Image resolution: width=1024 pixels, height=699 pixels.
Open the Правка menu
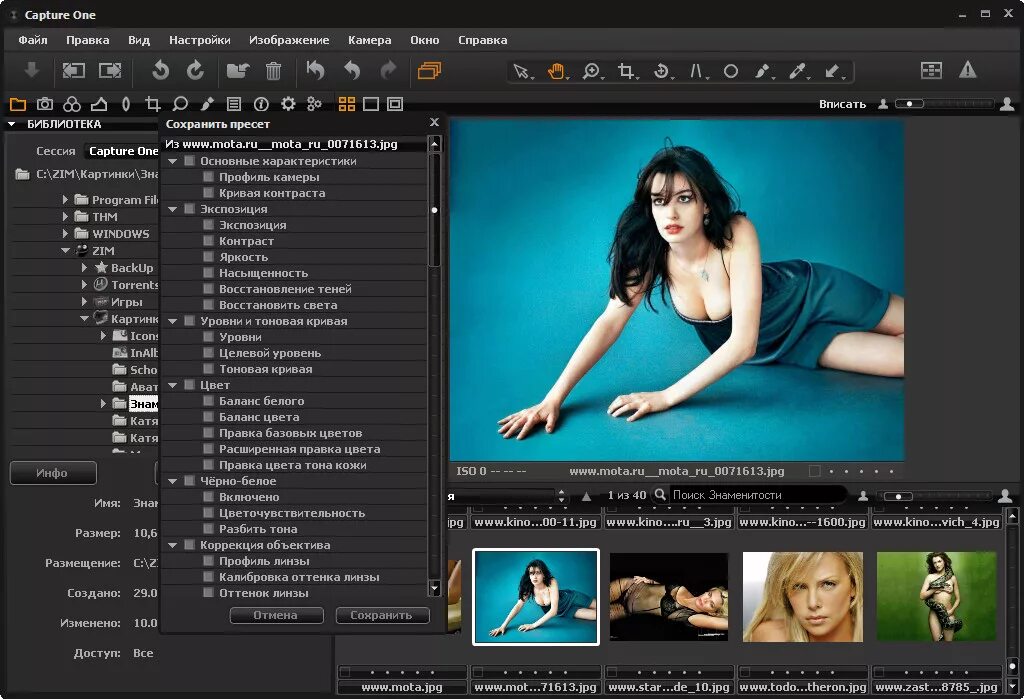coord(88,40)
